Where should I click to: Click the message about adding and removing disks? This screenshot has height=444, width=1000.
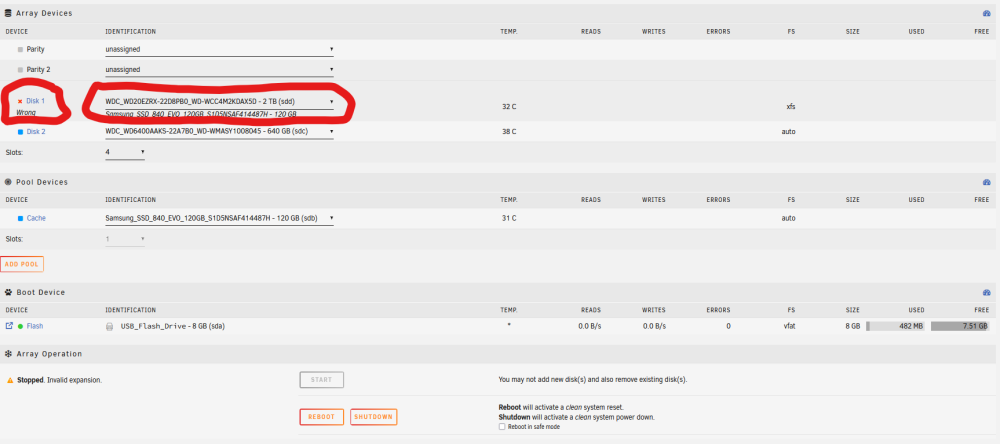(592, 380)
